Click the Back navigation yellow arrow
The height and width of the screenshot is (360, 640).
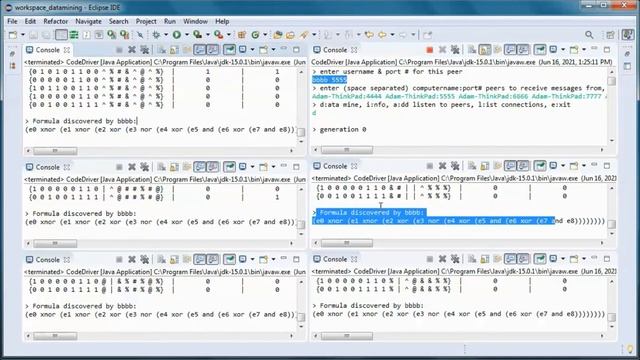382,35
